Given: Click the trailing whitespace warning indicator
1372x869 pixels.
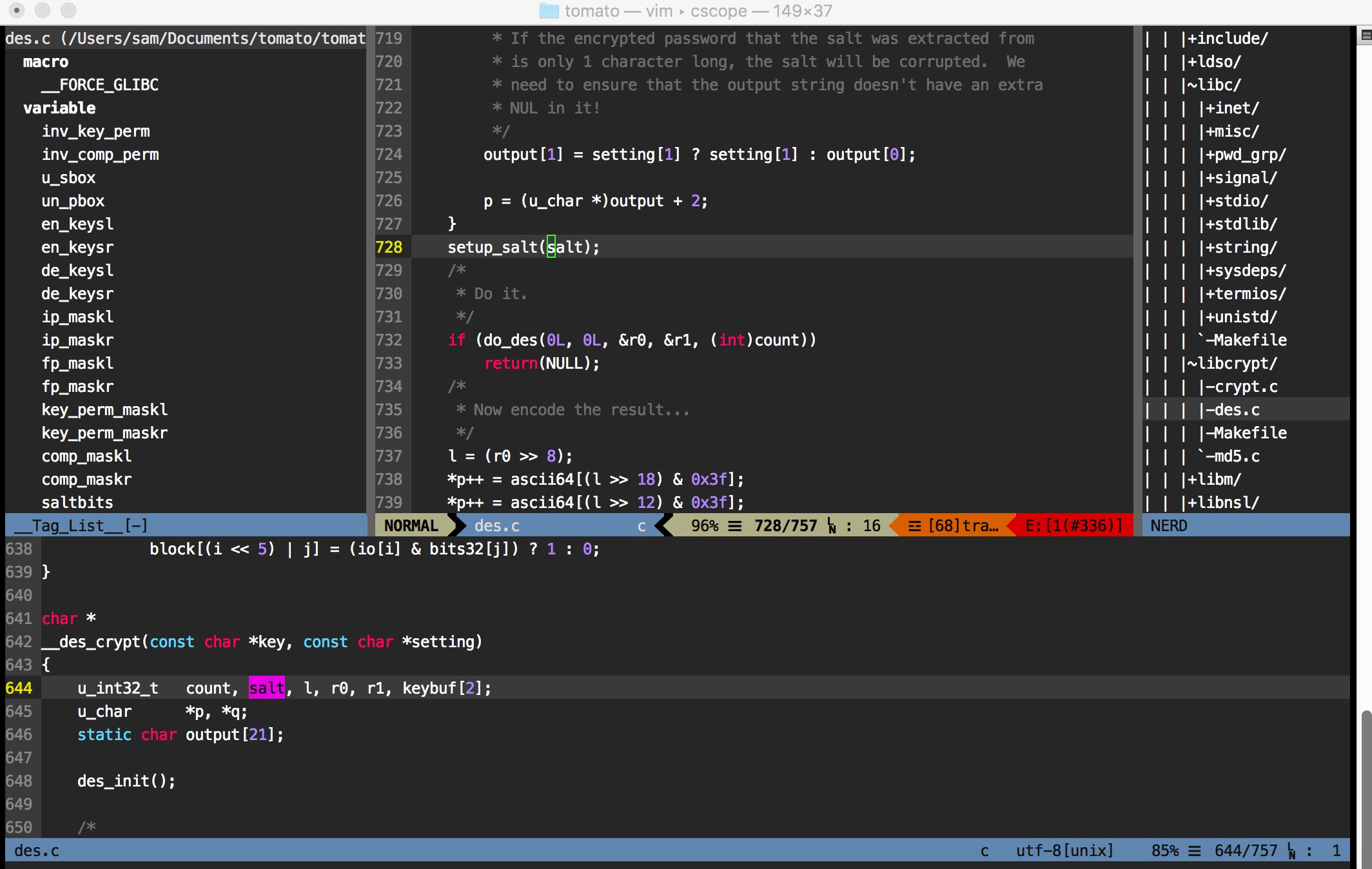Looking at the screenshot, I should coord(952,526).
